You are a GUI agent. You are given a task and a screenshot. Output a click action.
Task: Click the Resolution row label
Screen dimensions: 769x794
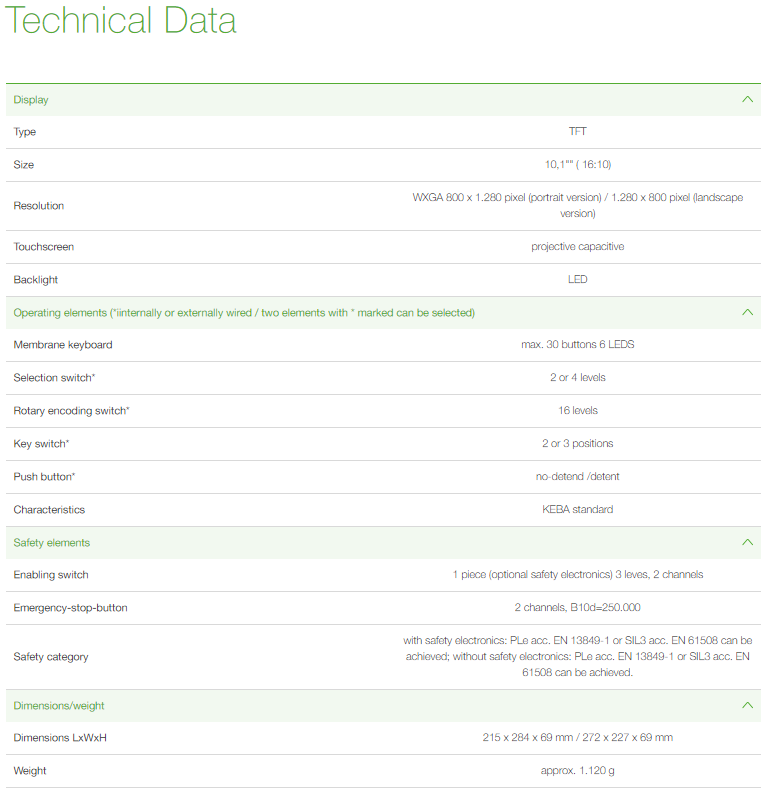click(x=38, y=206)
